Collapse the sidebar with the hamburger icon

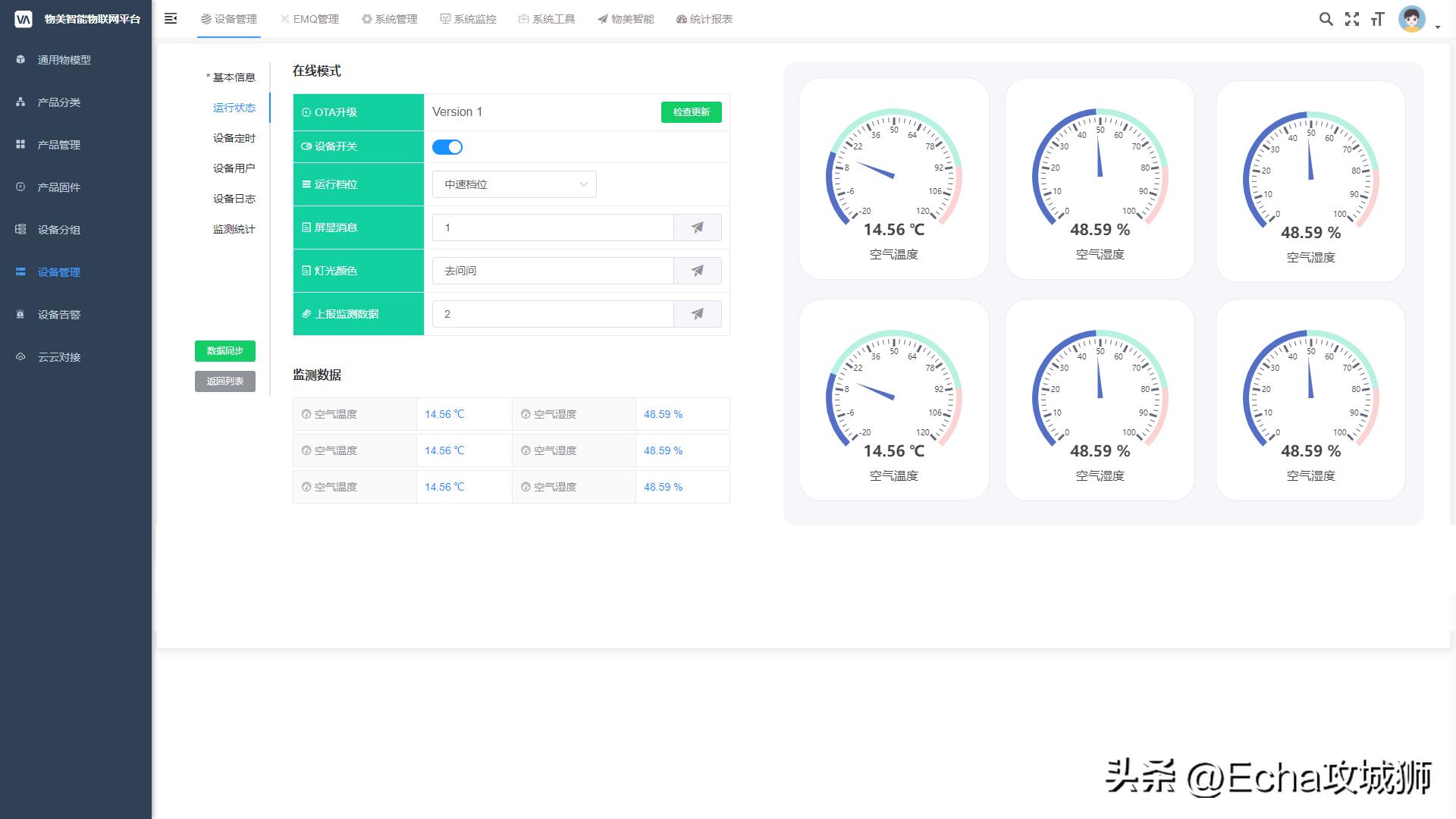coord(171,19)
